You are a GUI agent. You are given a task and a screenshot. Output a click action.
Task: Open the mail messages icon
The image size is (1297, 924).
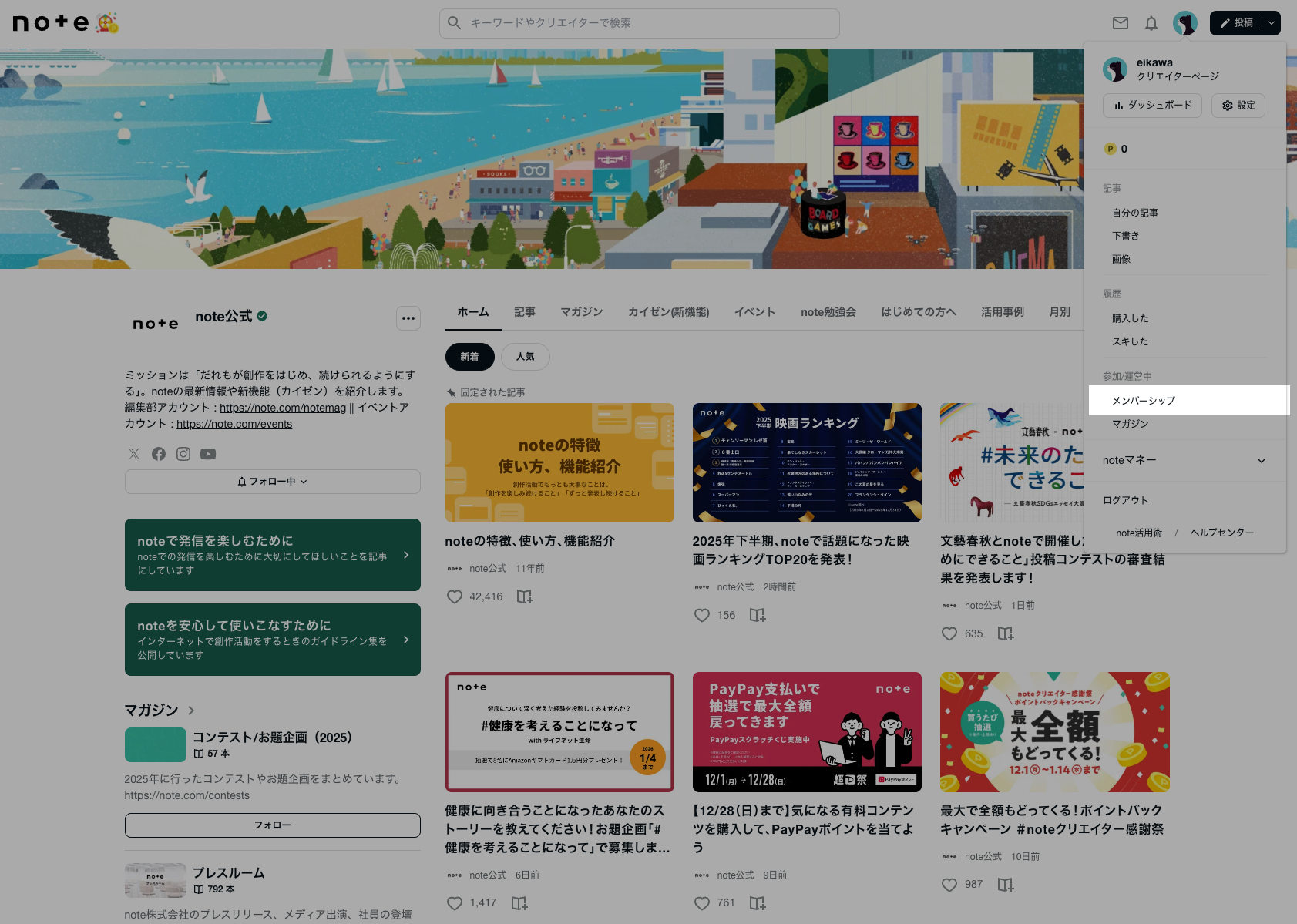(x=1121, y=23)
